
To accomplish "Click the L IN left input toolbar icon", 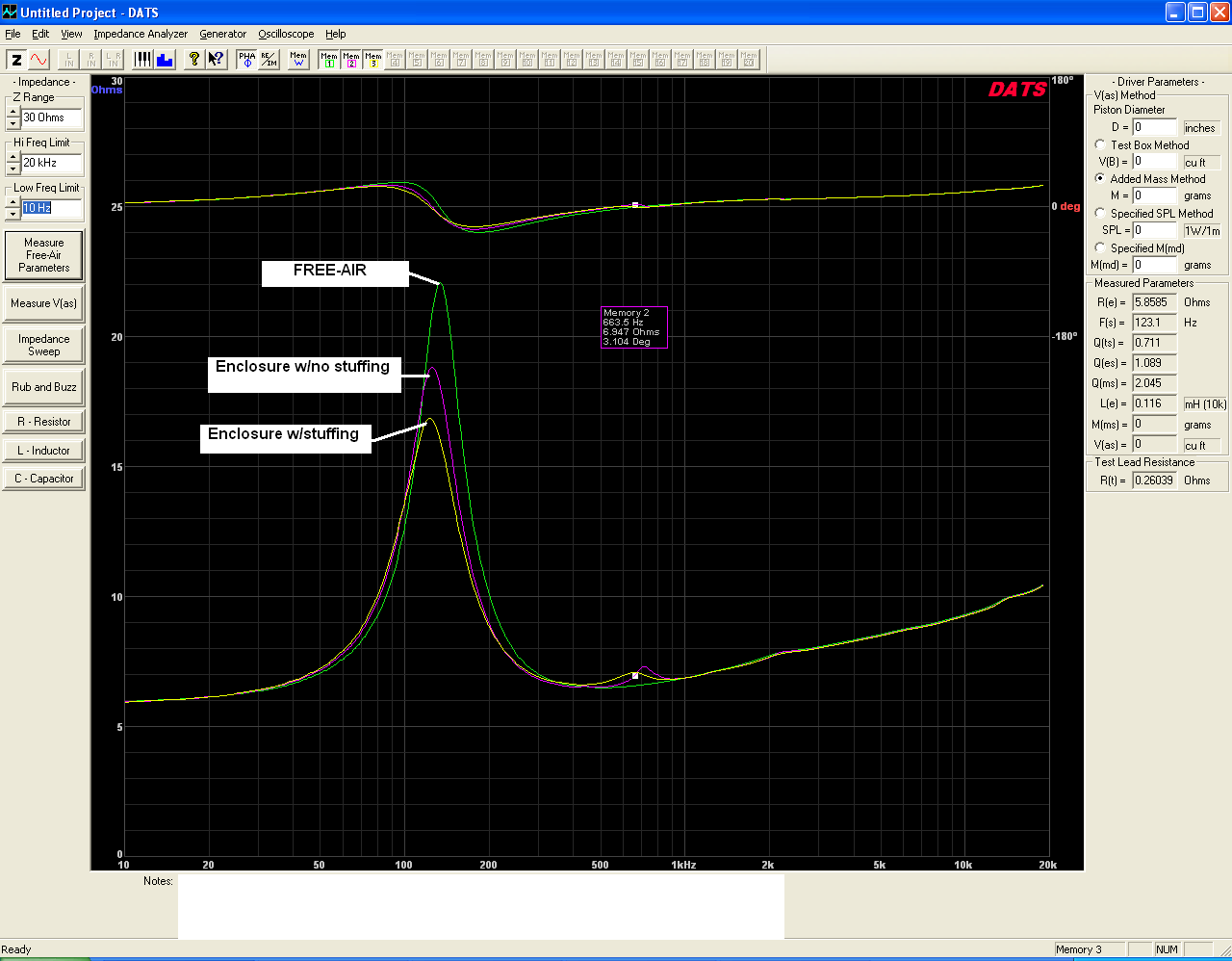I will (x=68, y=60).
